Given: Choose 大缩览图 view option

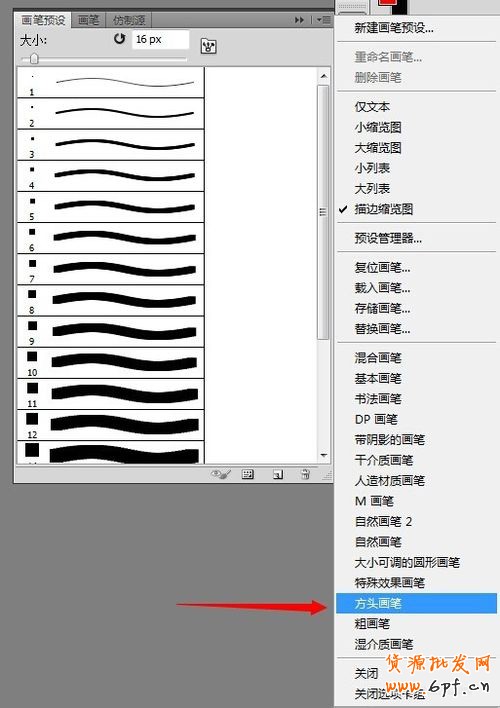Looking at the screenshot, I should pos(378,148).
